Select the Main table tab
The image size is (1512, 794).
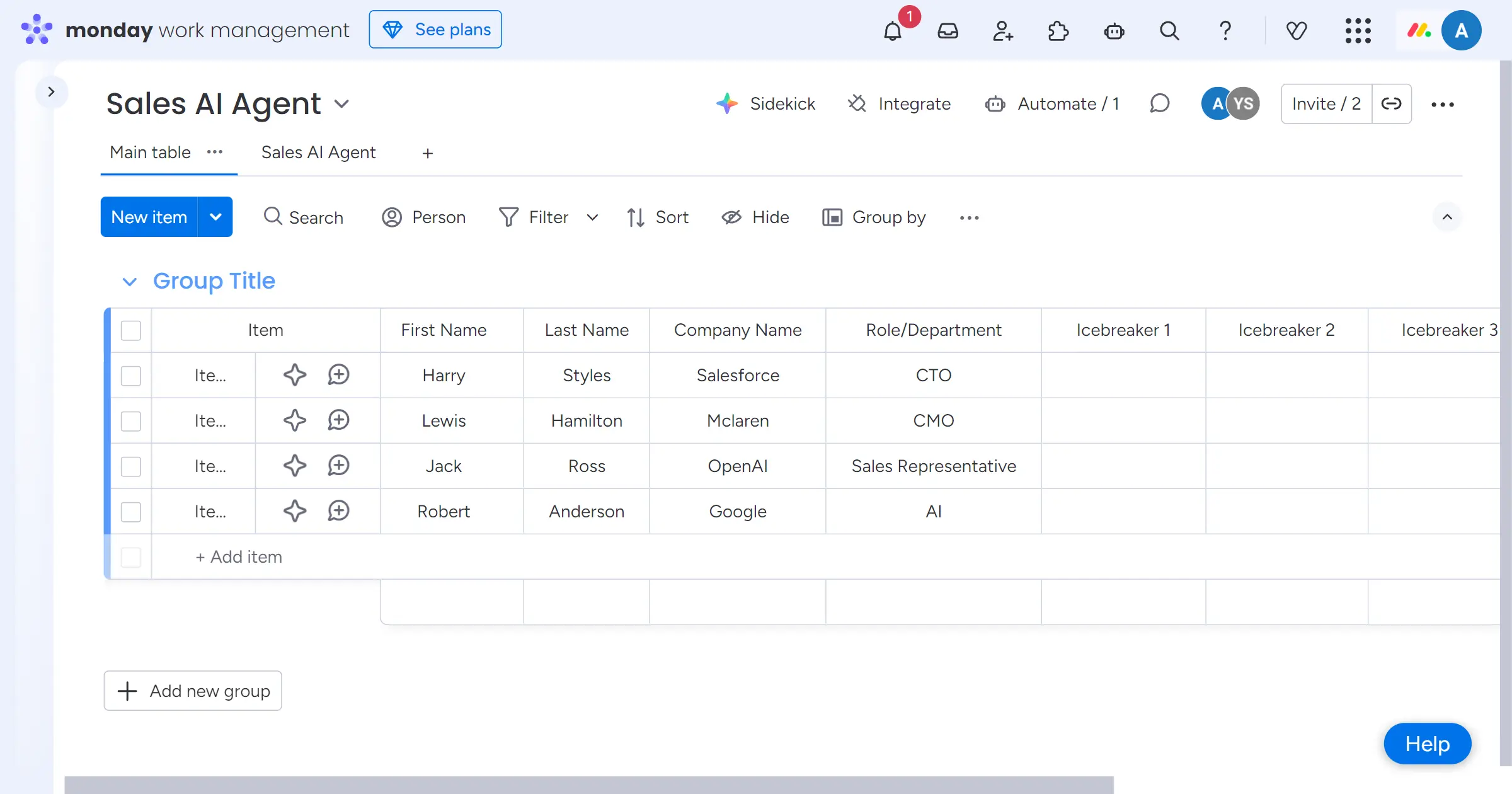coord(150,152)
